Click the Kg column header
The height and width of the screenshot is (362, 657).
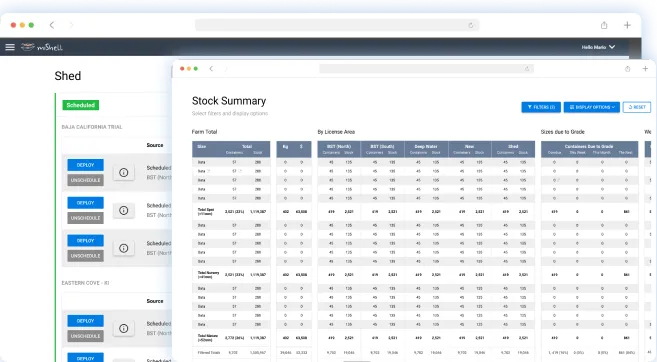click(x=285, y=147)
